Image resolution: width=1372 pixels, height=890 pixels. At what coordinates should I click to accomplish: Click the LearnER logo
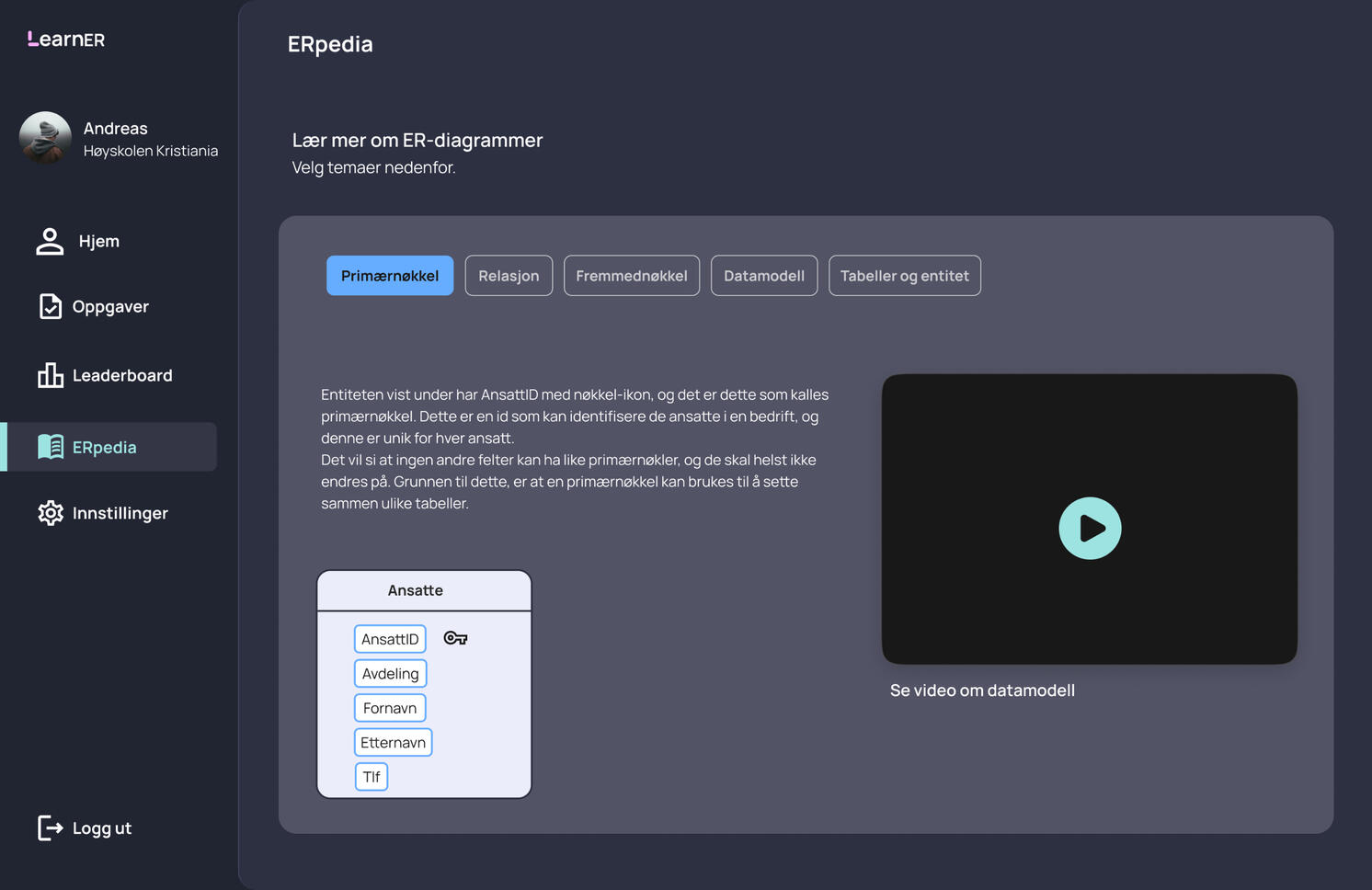pos(66,40)
